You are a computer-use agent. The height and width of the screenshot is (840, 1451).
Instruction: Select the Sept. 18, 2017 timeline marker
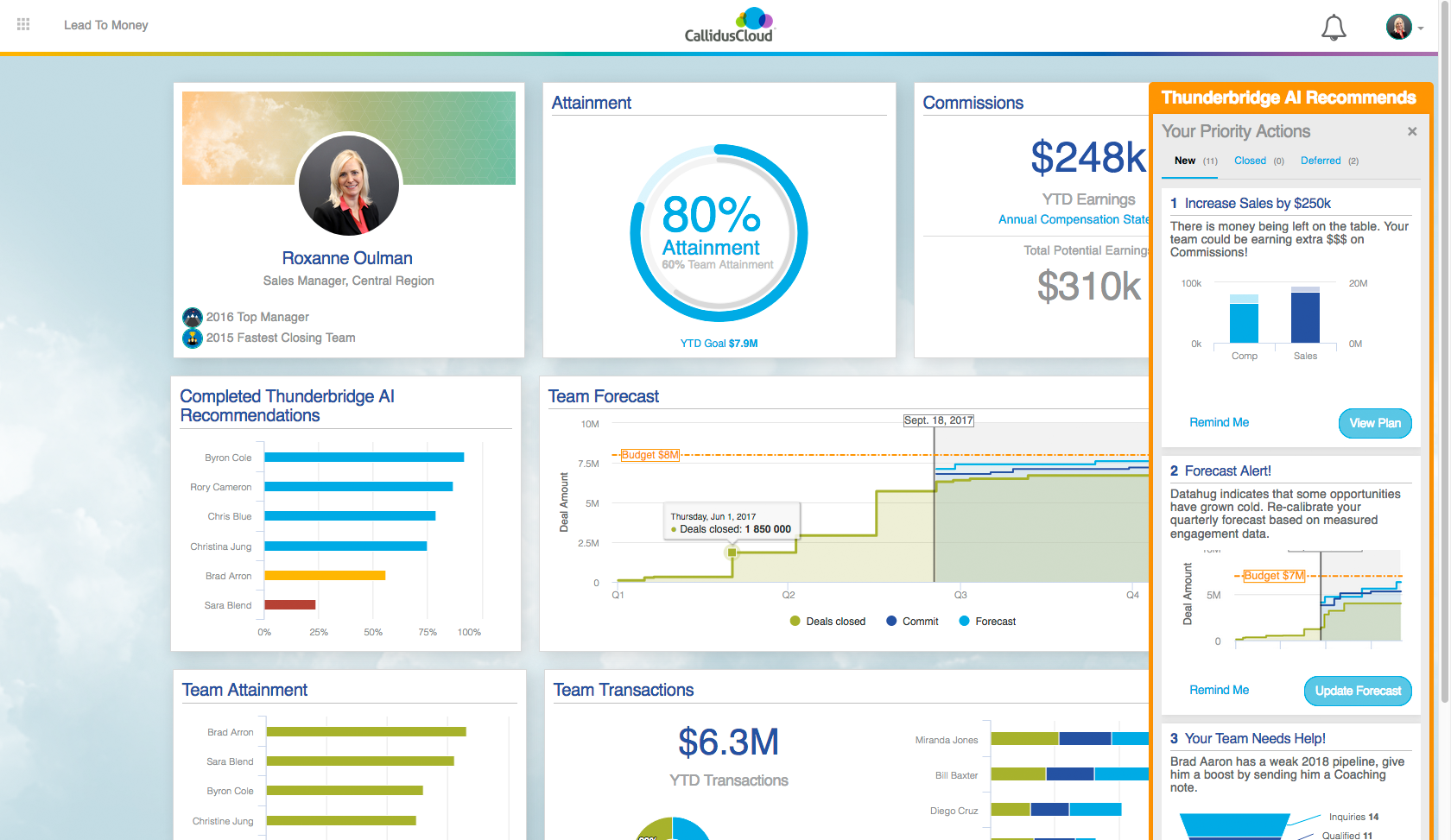click(938, 420)
